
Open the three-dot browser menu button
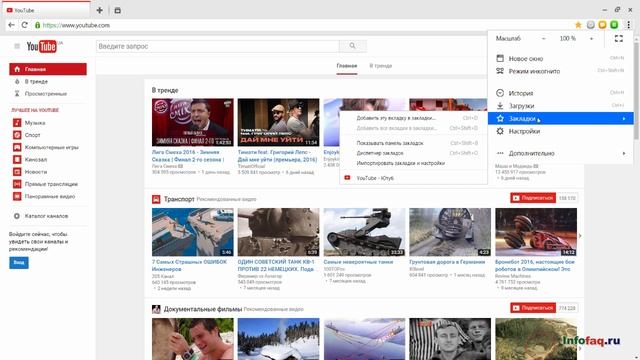pyautogui.click(x=629, y=25)
